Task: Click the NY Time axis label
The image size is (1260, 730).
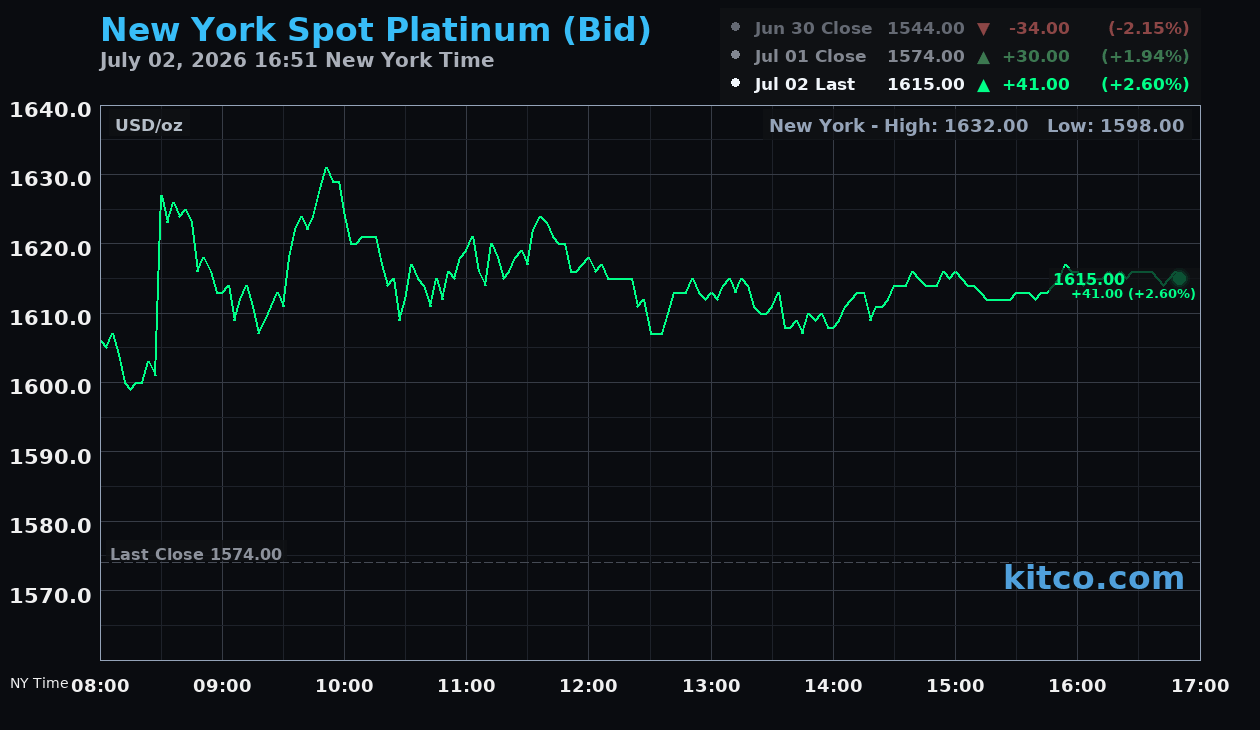Action: 39,683
